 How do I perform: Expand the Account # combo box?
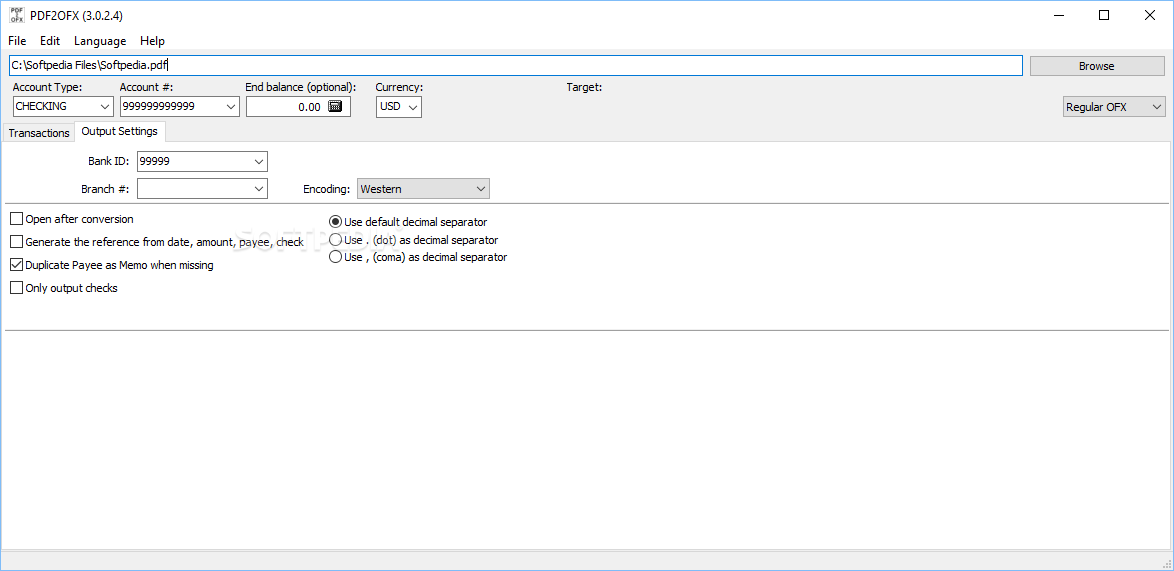pyautogui.click(x=231, y=107)
